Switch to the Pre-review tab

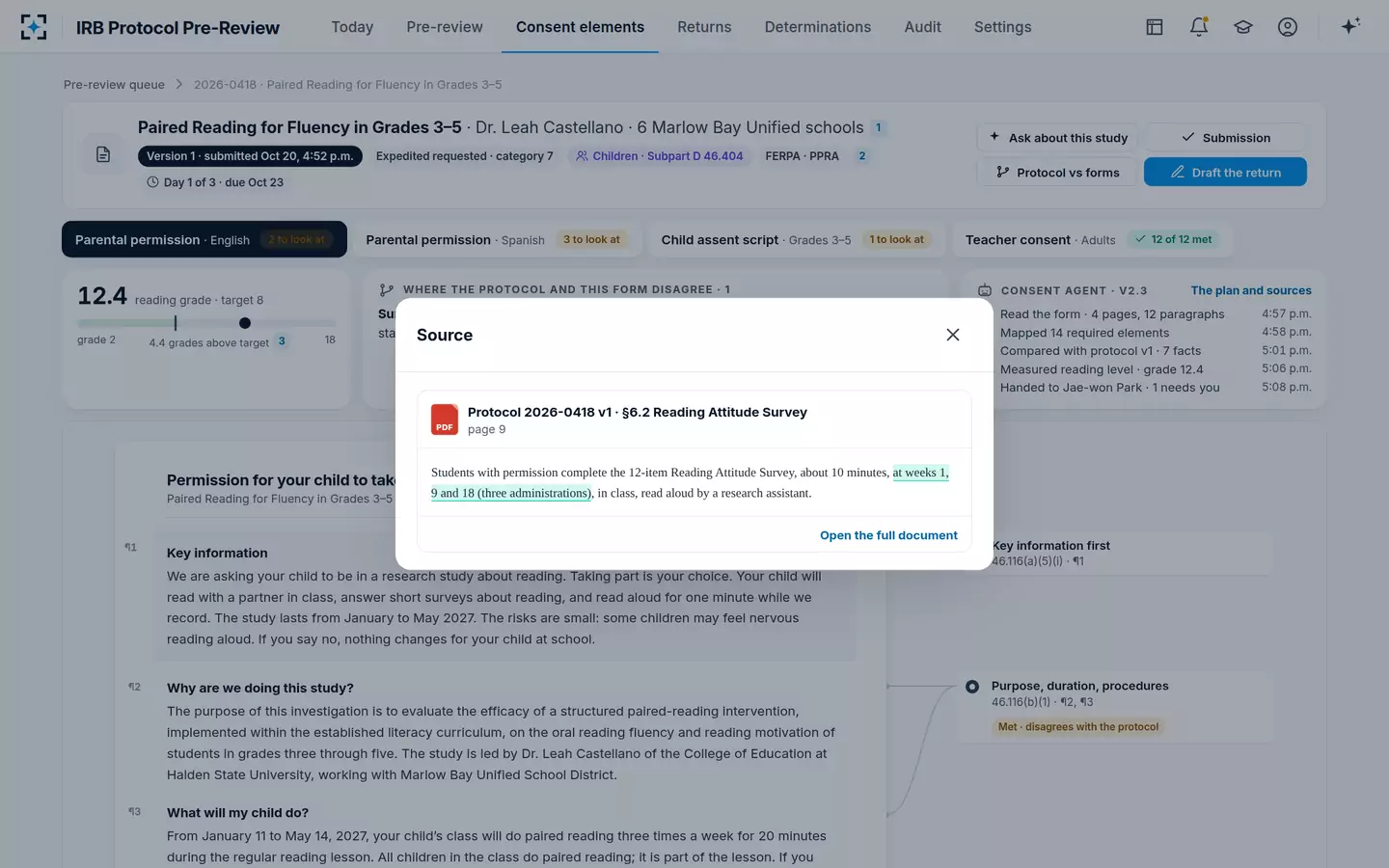[x=445, y=27]
